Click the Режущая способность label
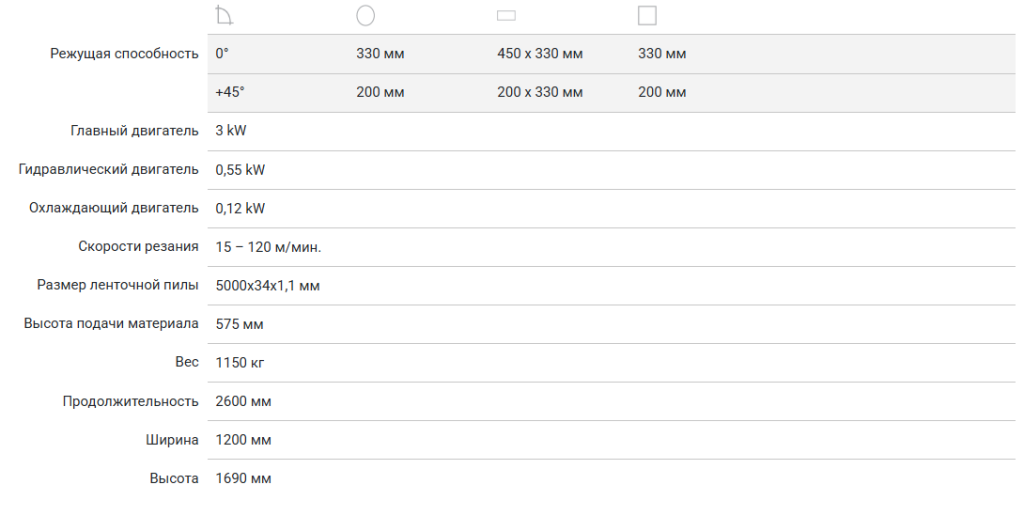 pyautogui.click(x=124, y=54)
